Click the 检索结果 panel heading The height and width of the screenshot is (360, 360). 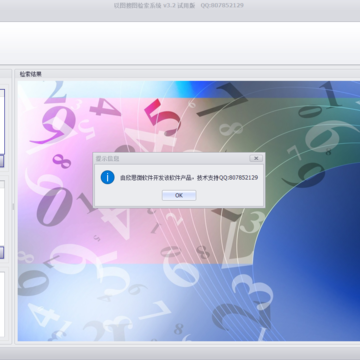coord(31,74)
